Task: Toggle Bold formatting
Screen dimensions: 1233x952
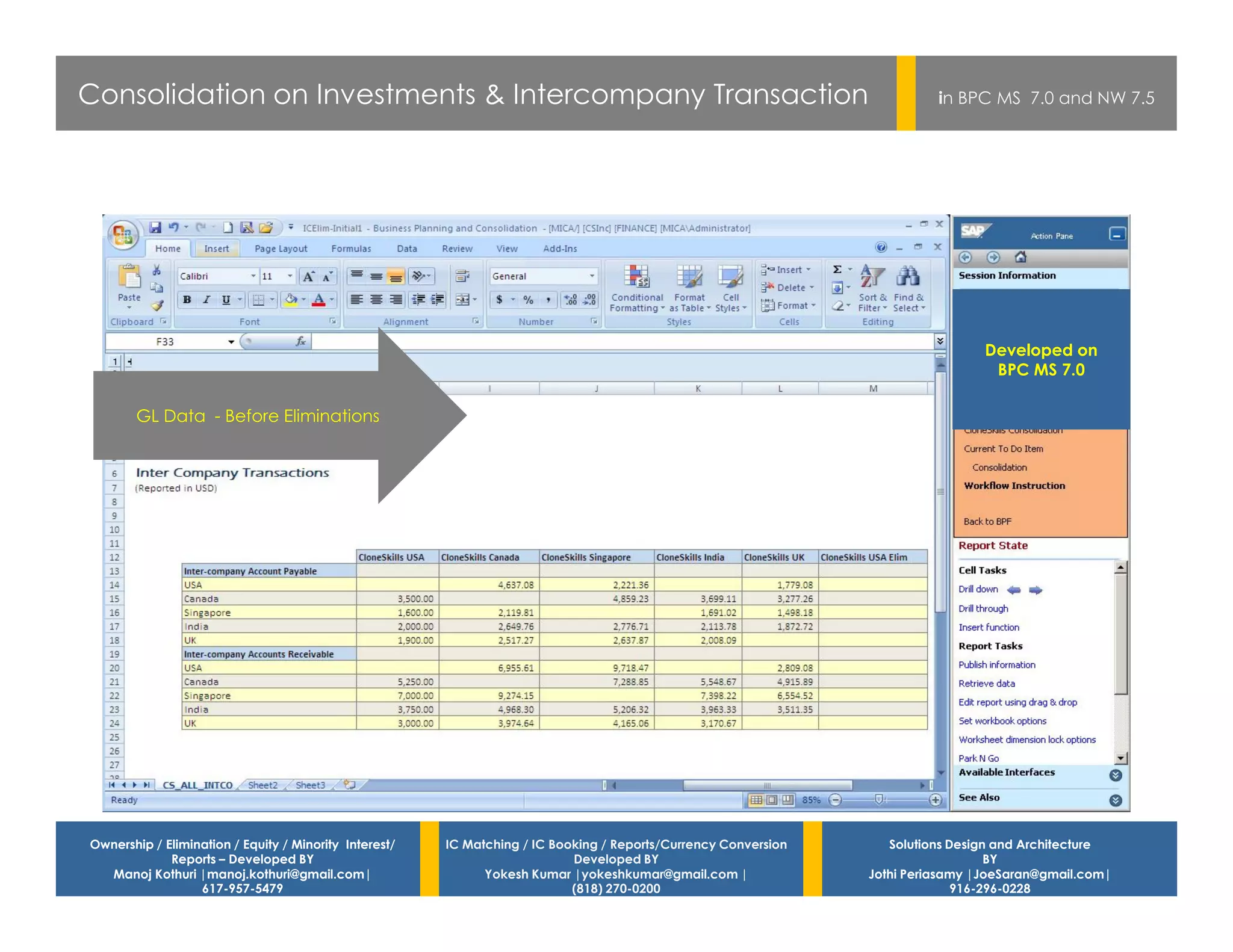Action: click(x=187, y=300)
